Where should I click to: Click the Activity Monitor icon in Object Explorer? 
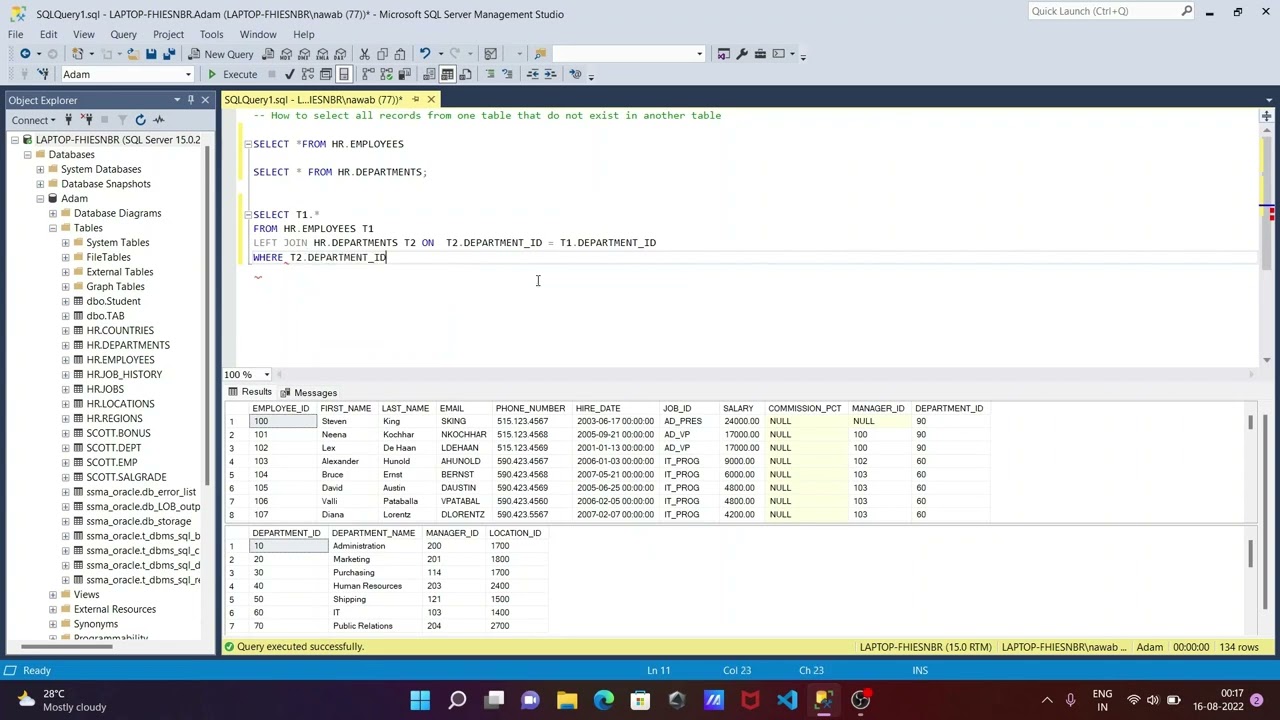[x=158, y=120]
